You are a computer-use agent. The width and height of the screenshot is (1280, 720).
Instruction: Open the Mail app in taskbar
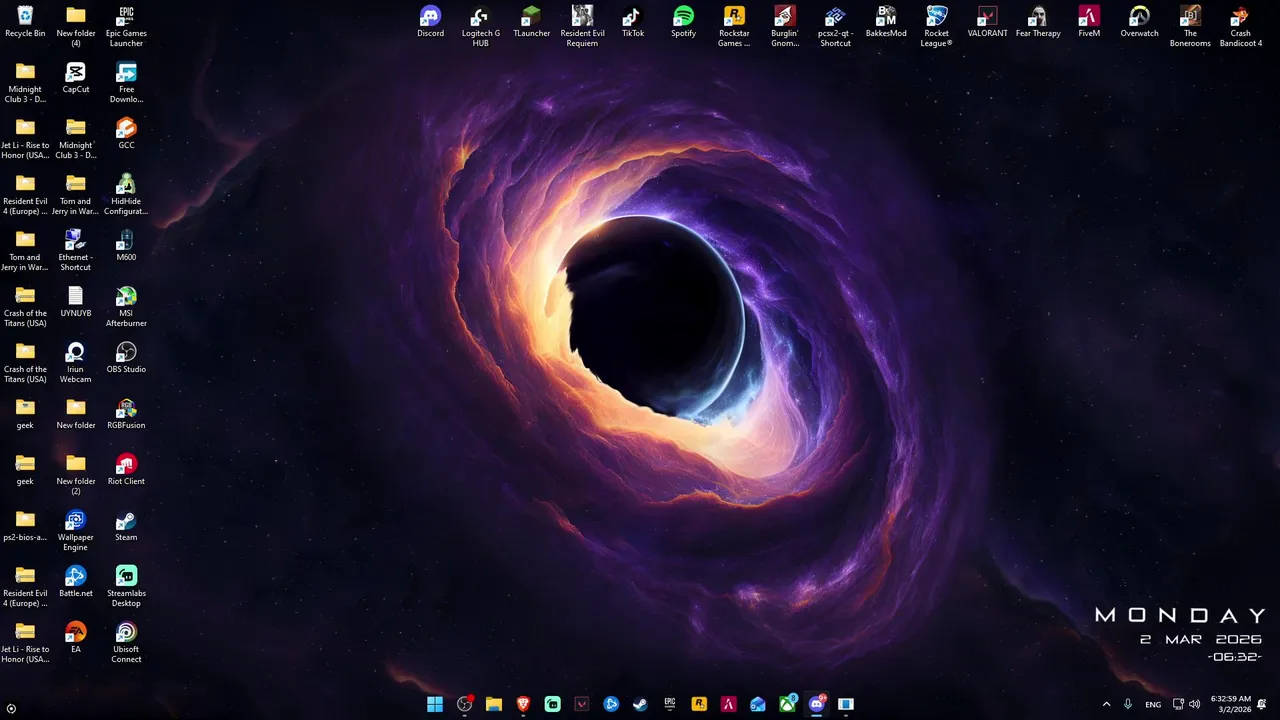(758, 704)
